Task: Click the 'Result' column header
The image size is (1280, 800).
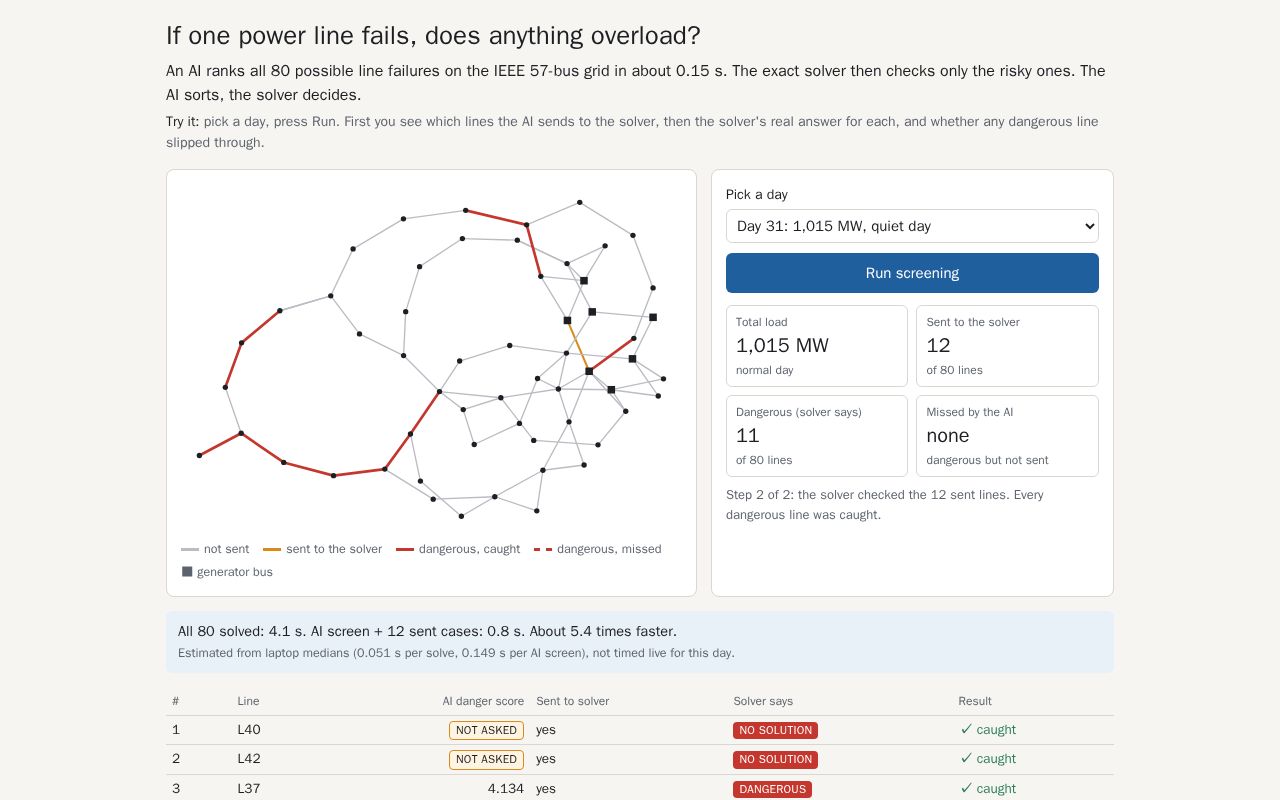Action: (x=975, y=701)
